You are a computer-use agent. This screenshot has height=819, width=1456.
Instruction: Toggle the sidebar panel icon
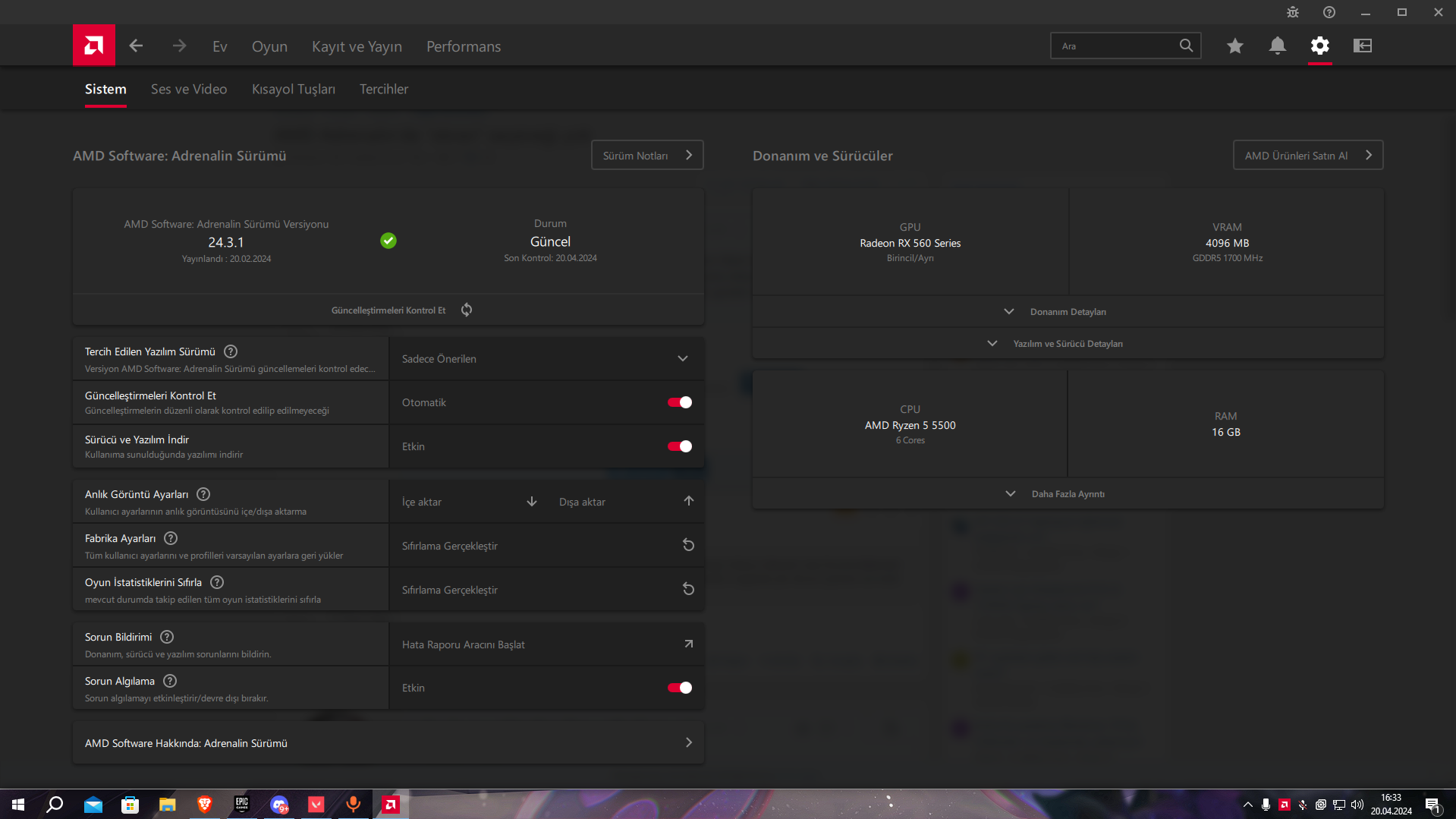coord(1363,46)
